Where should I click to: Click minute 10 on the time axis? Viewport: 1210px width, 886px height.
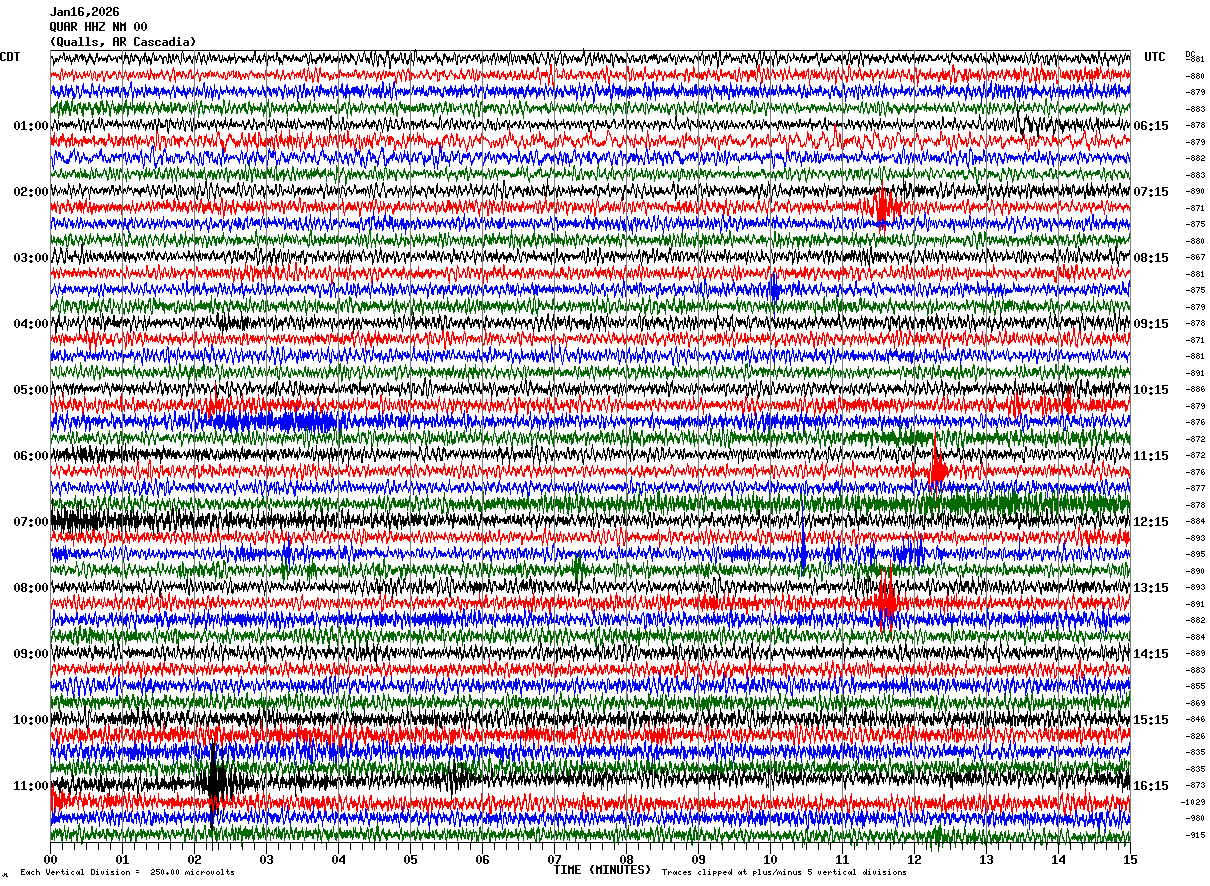click(770, 859)
